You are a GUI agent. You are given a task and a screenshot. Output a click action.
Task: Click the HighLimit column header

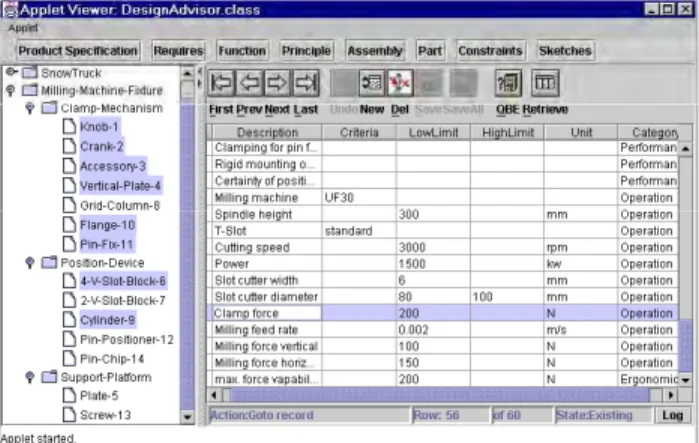(x=508, y=132)
